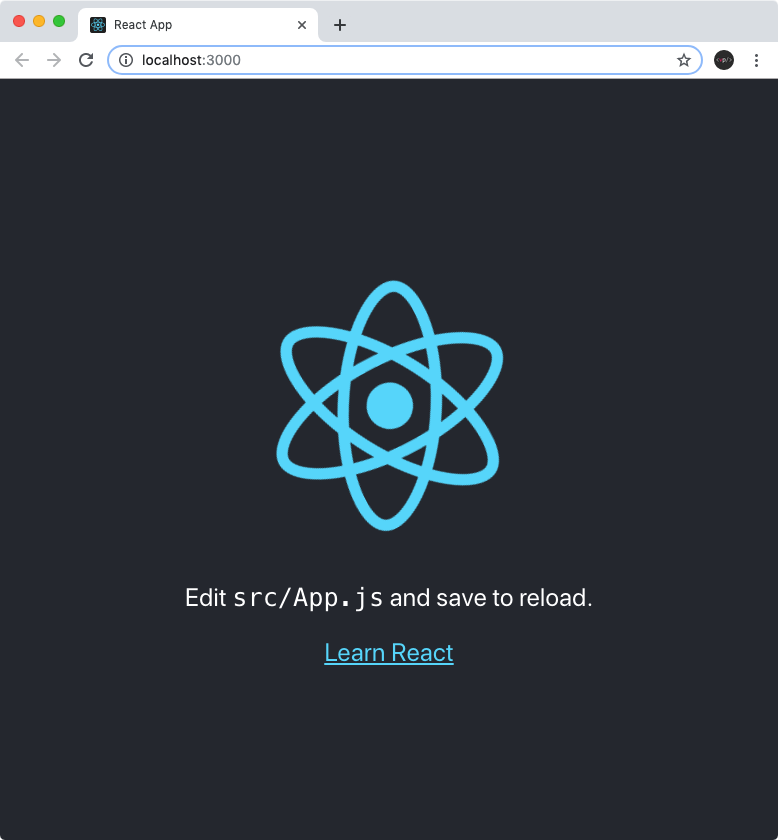Click the forward navigation arrow
This screenshot has height=840, width=778.
click(54, 60)
